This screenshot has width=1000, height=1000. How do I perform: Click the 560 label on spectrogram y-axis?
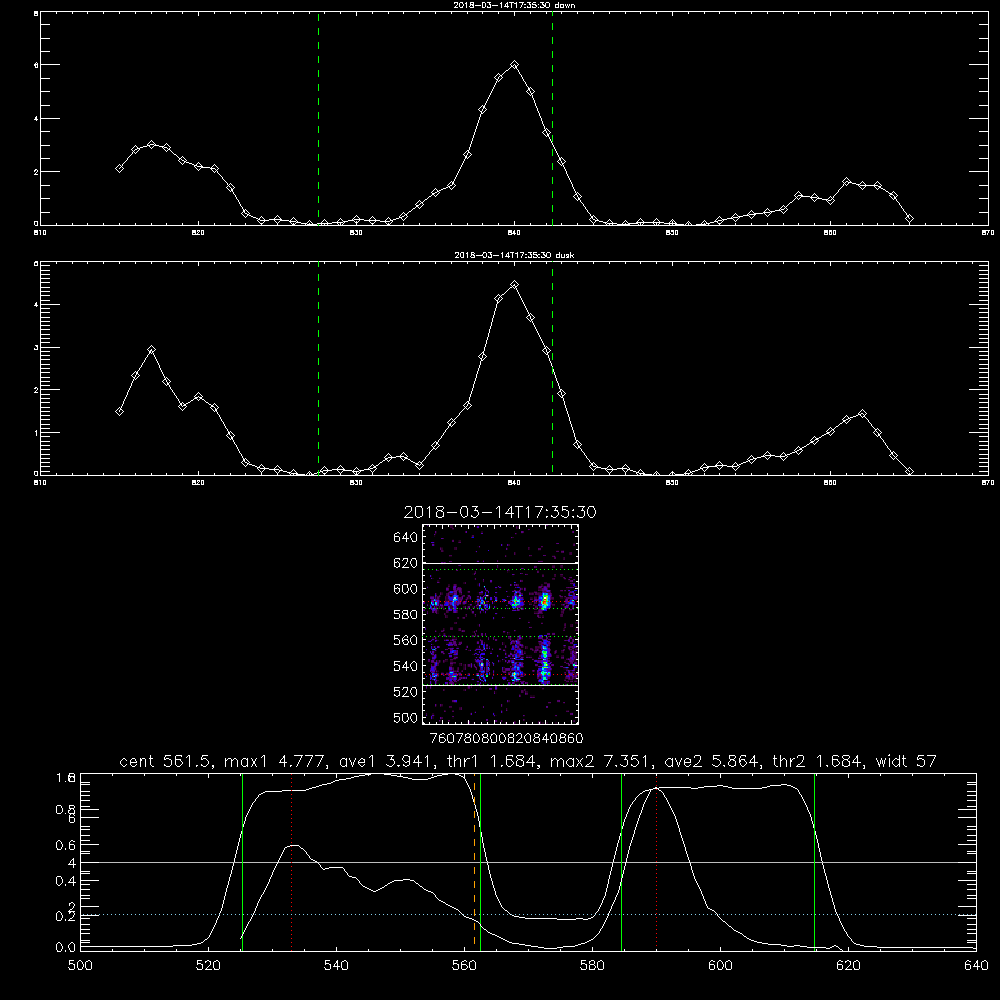(406, 640)
